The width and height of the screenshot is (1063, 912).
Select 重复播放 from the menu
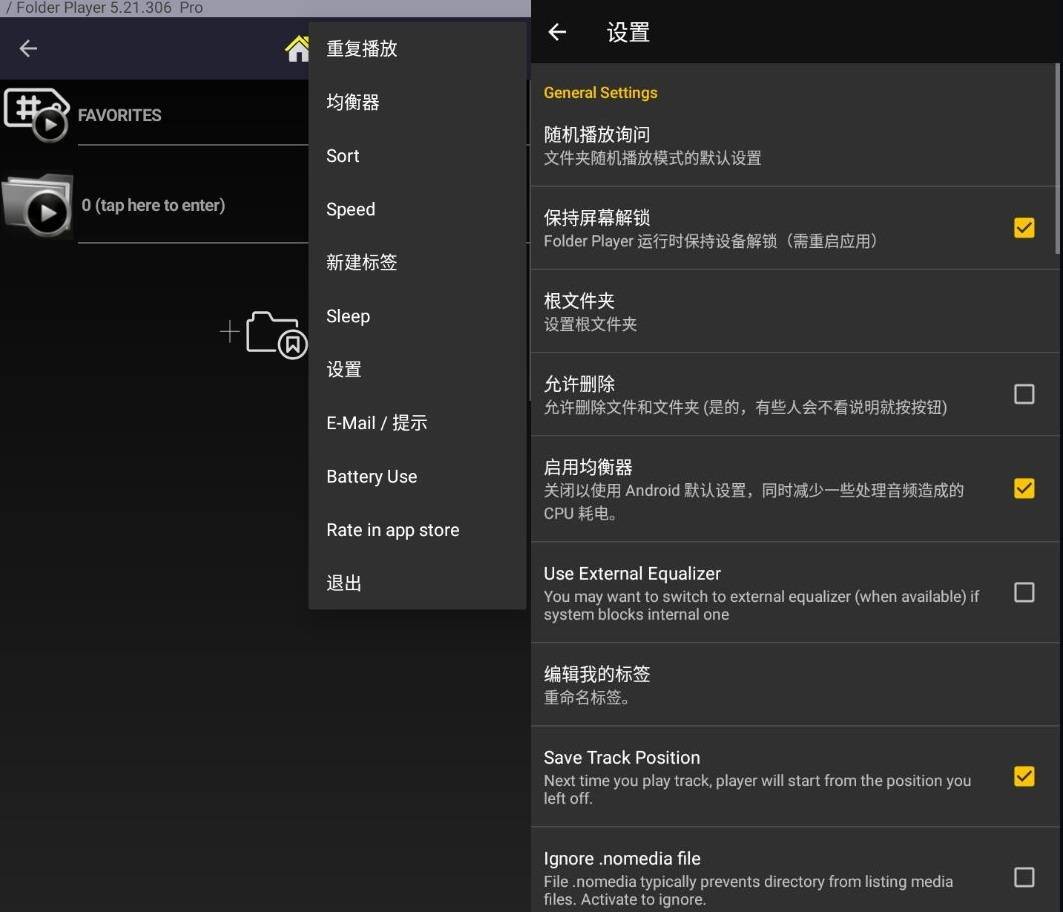pos(362,48)
